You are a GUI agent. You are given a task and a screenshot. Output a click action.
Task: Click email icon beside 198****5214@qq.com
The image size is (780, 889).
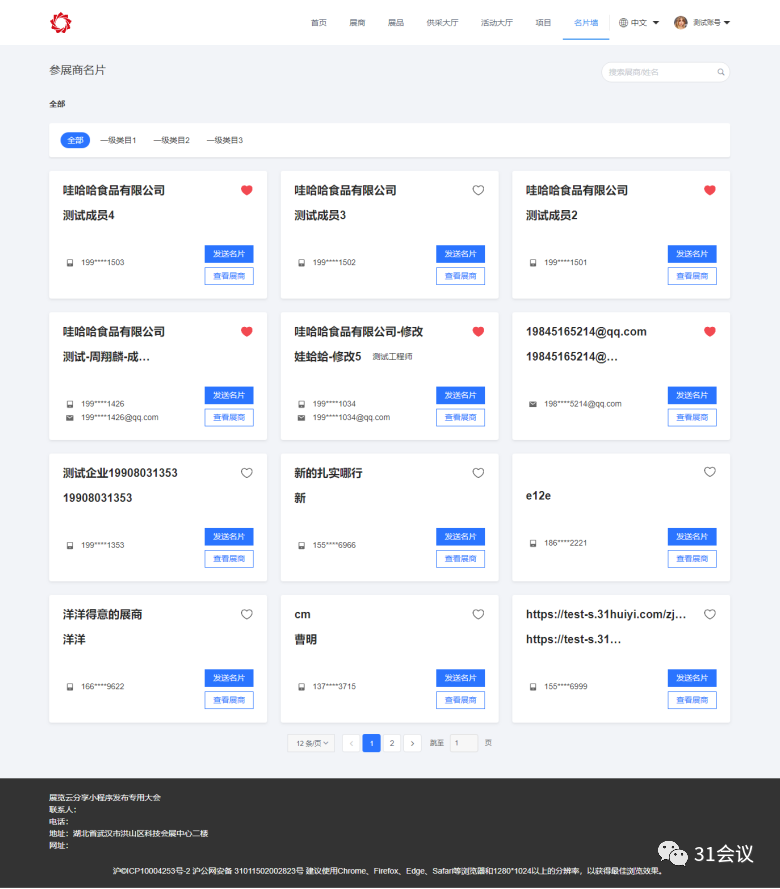(533, 404)
